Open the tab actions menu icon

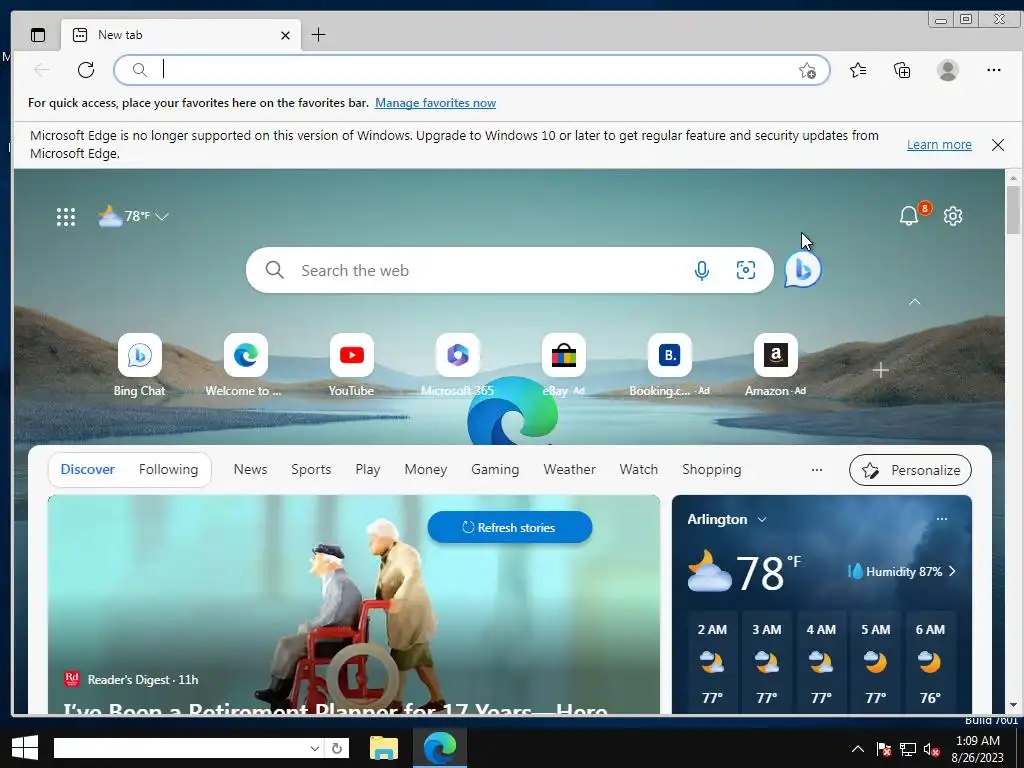pos(38,35)
